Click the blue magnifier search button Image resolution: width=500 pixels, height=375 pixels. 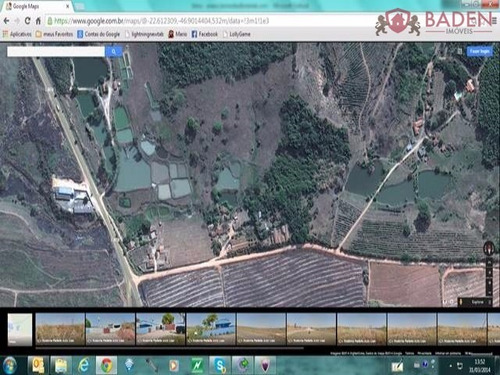tap(114, 51)
